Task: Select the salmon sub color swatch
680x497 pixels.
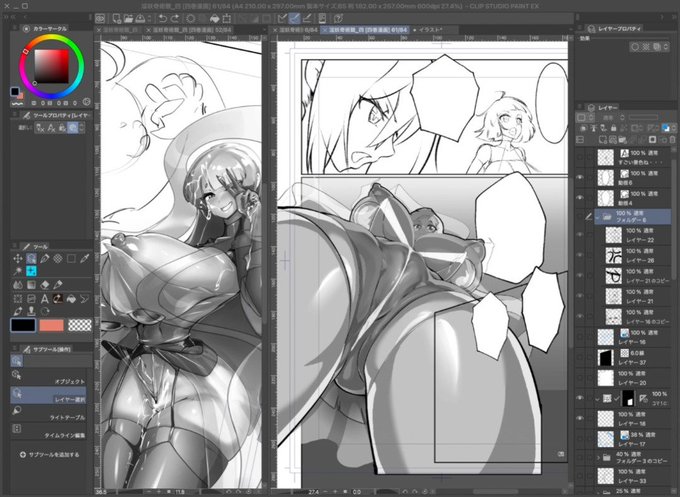Action: (52, 325)
